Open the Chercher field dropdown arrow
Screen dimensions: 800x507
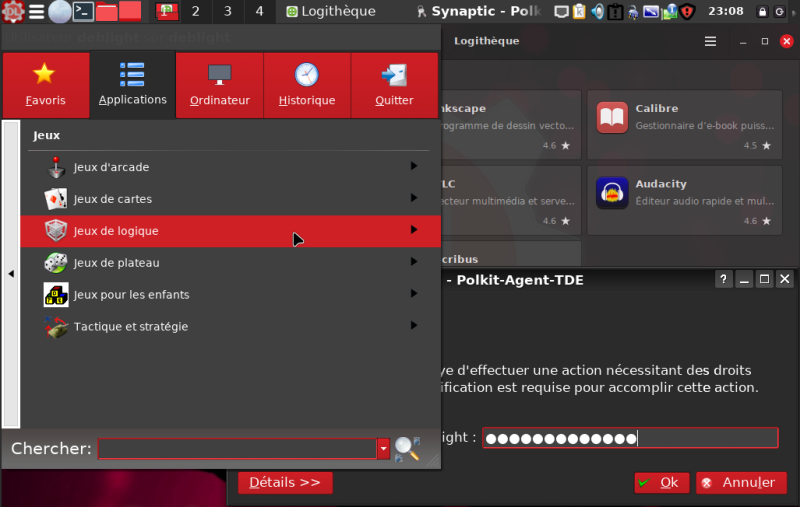coord(383,449)
